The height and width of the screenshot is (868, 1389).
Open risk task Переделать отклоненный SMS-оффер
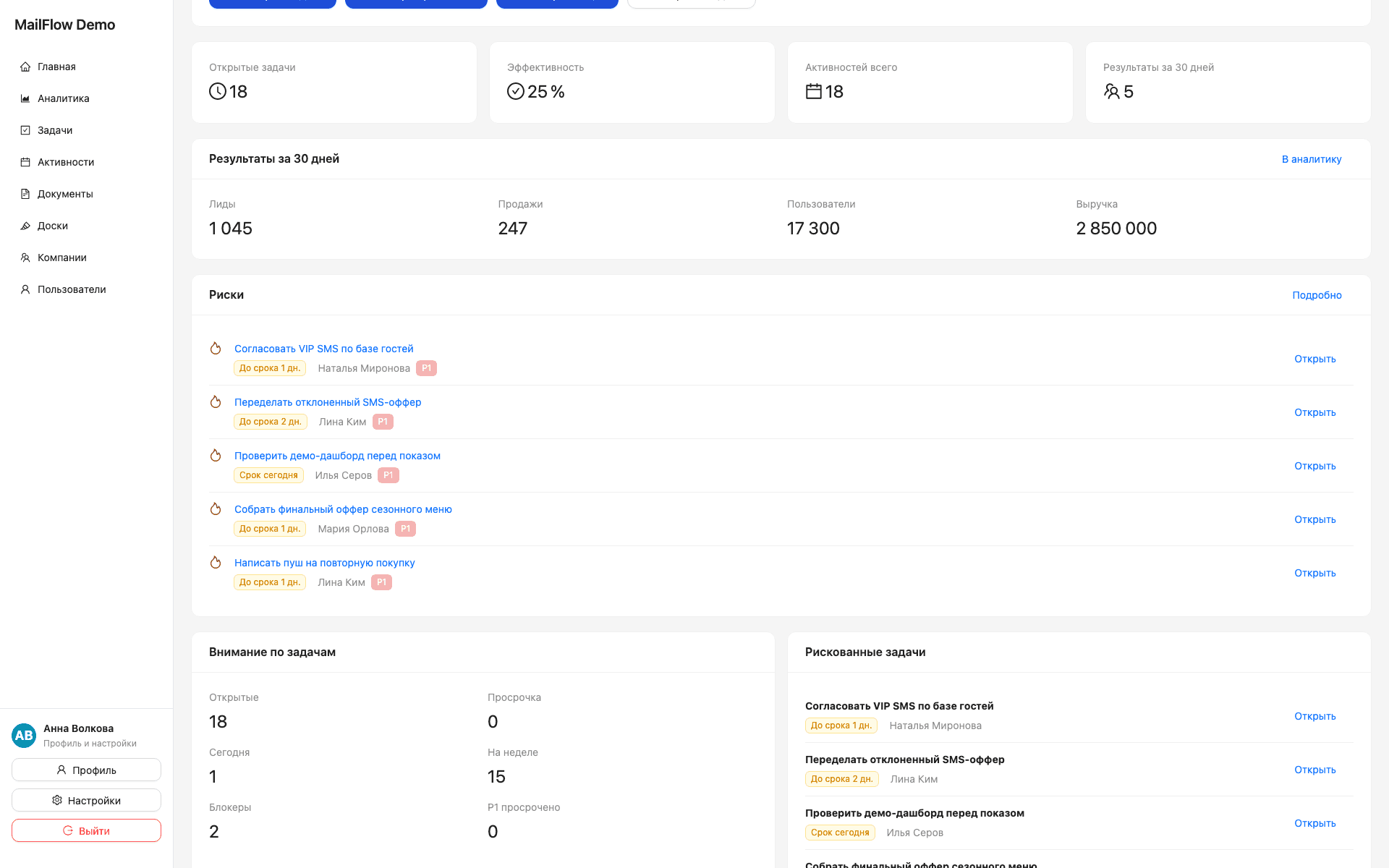pyautogui.click(x=328, y=402)
